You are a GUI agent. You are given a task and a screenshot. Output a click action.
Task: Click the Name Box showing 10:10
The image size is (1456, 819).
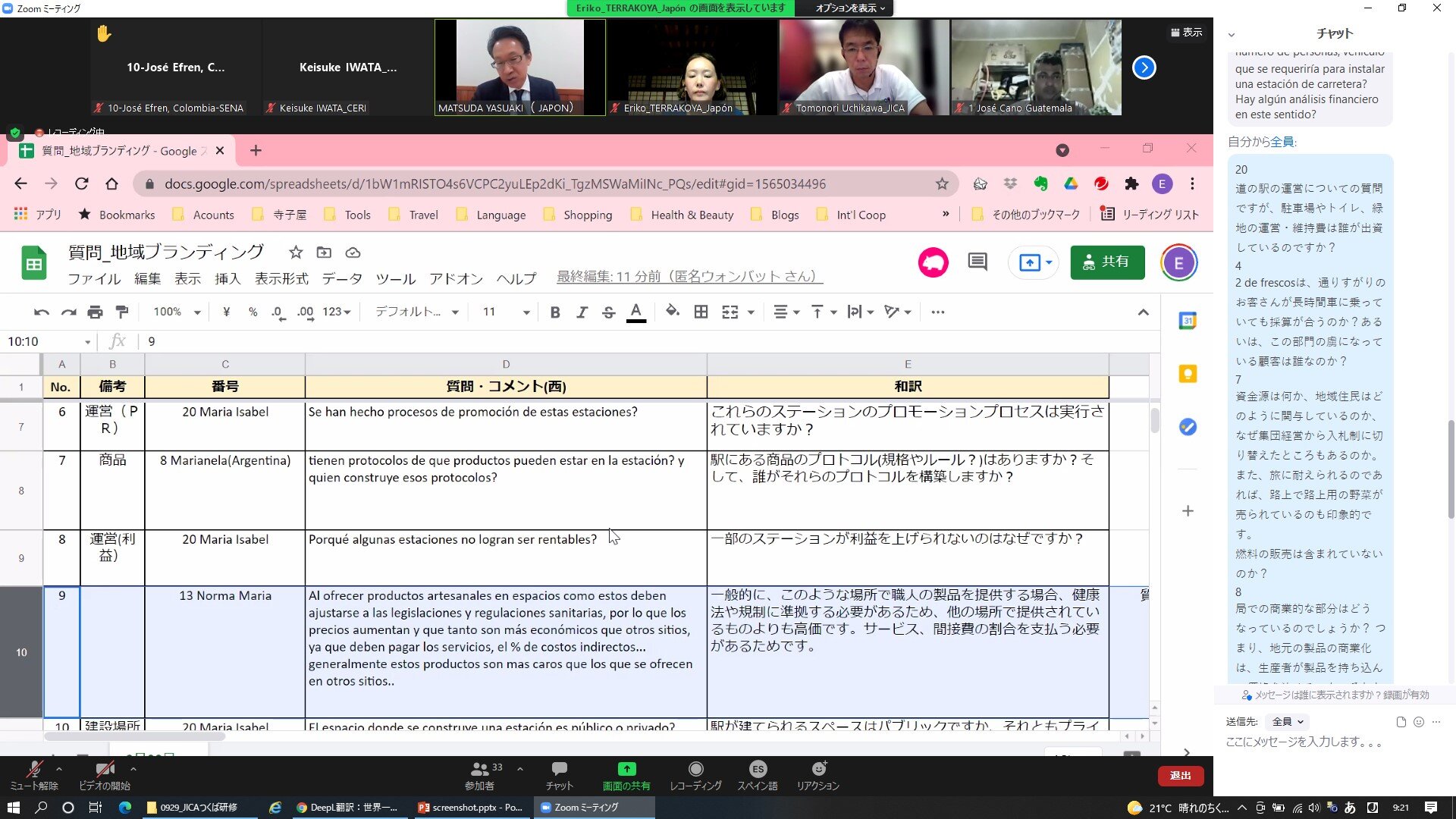pos(49,342)
